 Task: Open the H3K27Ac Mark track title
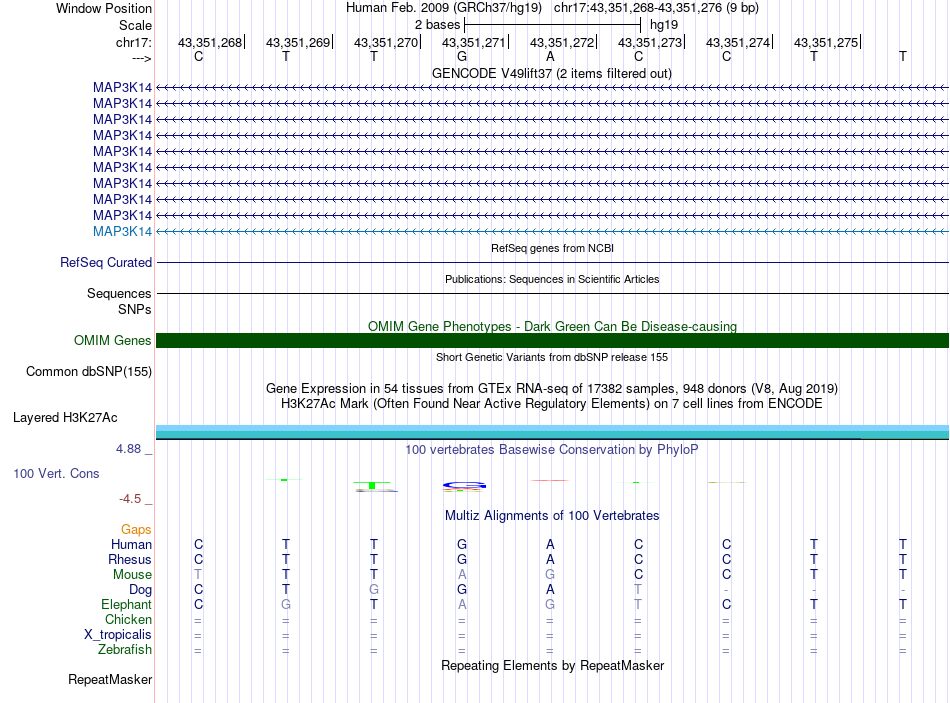click(552, 404)
